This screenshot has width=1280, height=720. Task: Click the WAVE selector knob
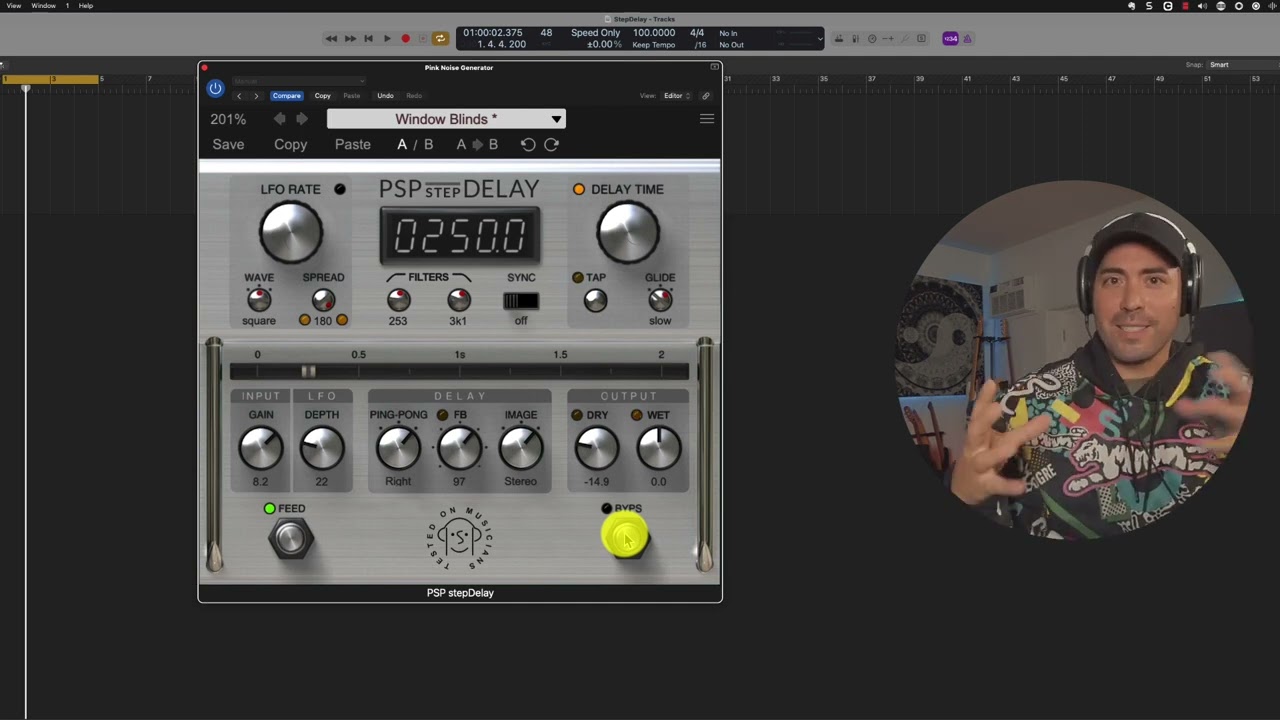pyautogui.click(x=259, y=299)
